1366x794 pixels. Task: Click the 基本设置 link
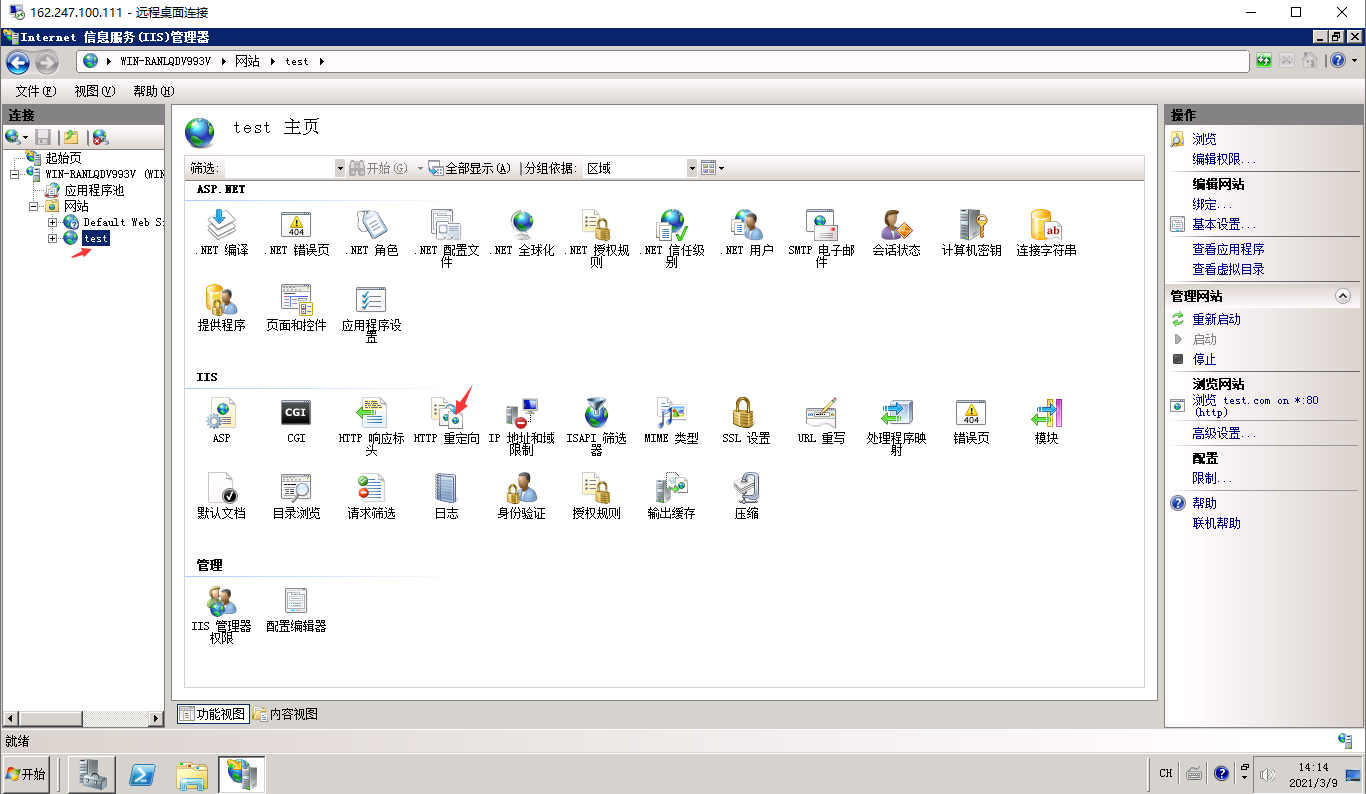[x=1224, y=224]
